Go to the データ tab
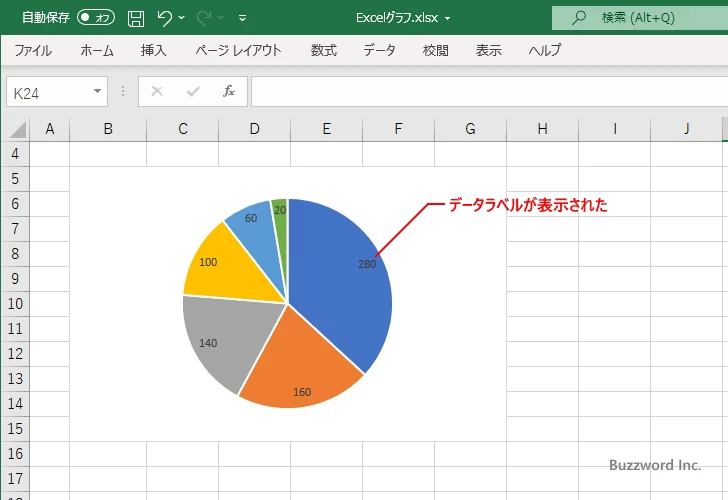The width and height of the screenshot is (728, 500). tap(379, 50)
